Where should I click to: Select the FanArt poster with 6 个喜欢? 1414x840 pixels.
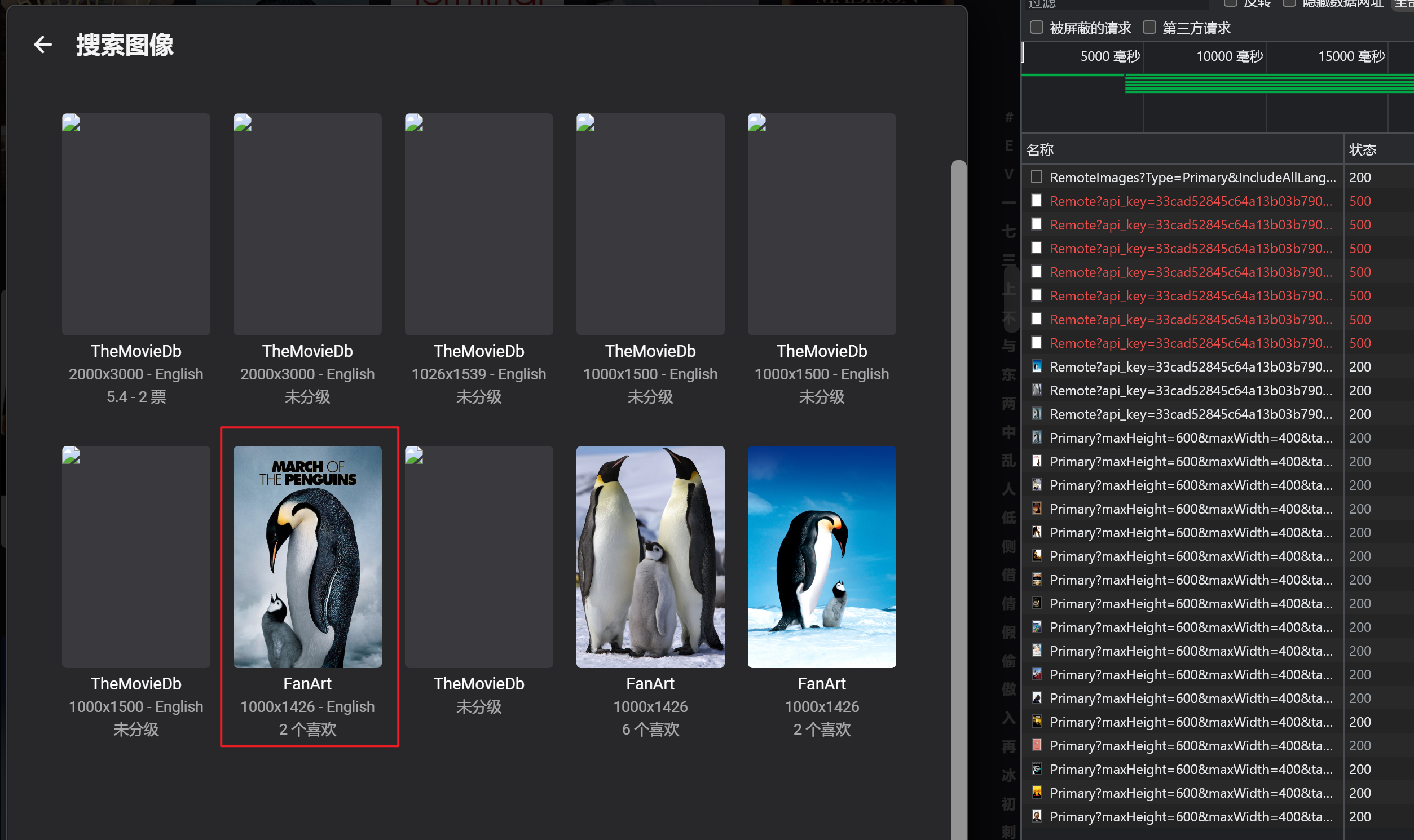[651, 557]
